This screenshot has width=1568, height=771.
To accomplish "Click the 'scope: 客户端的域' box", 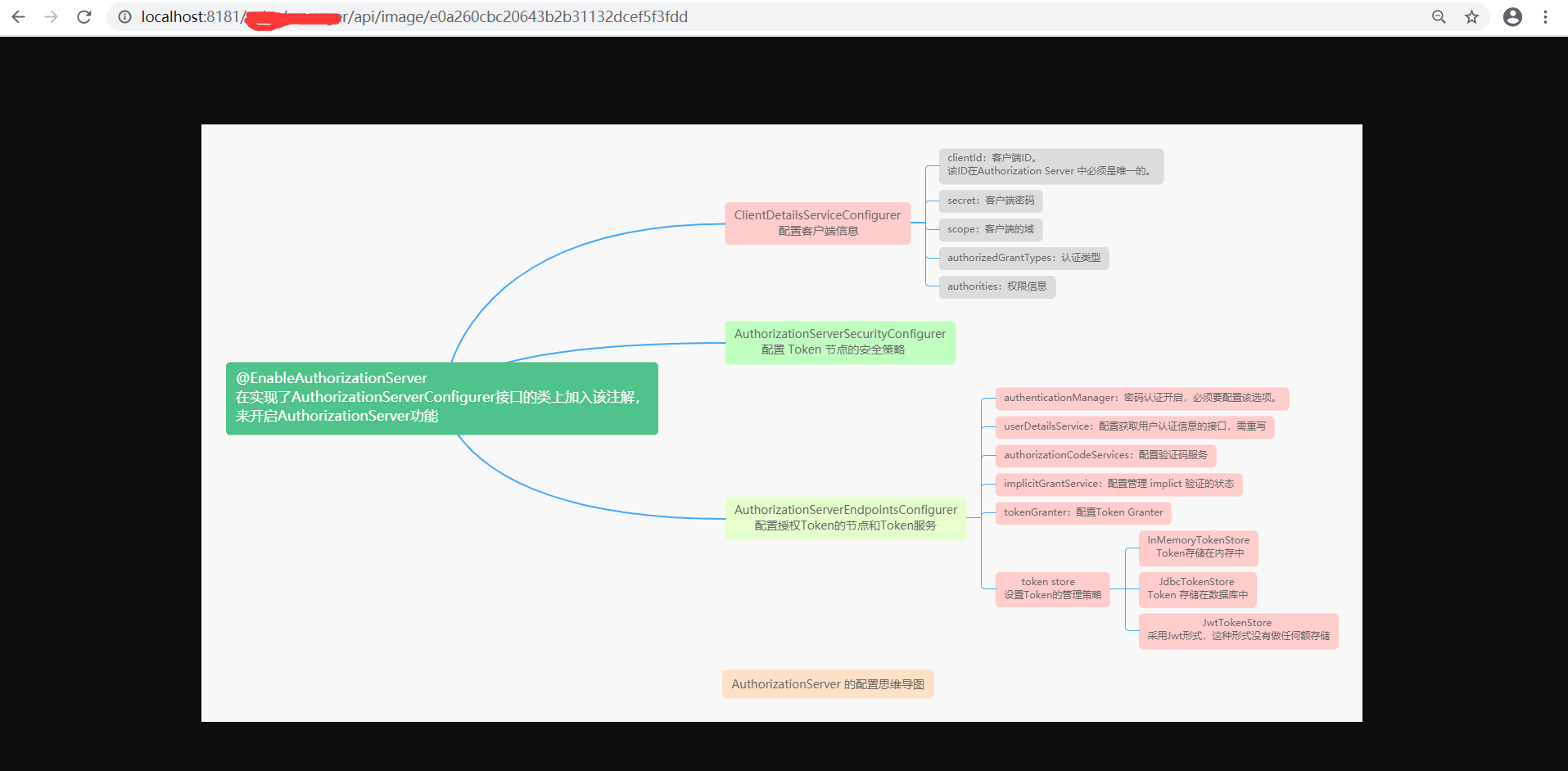I will point(991,230).
